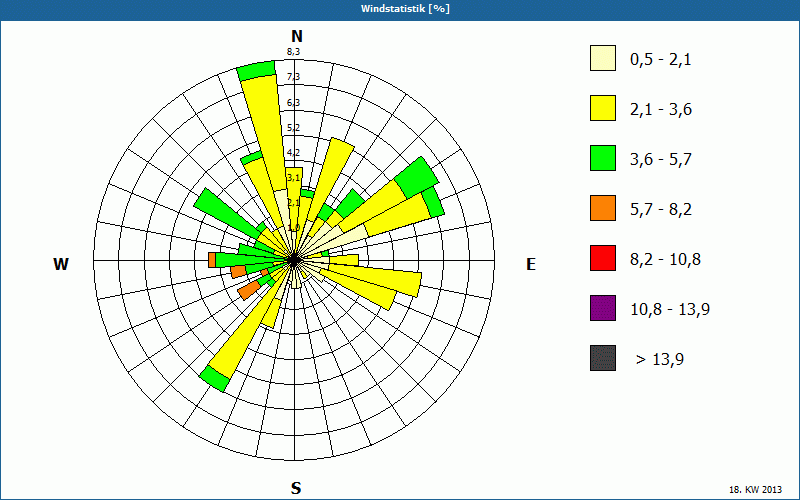Click the pale yellow 0,5 - 2,1 legend swatch
800x500 pixels.
coord(603,58)
